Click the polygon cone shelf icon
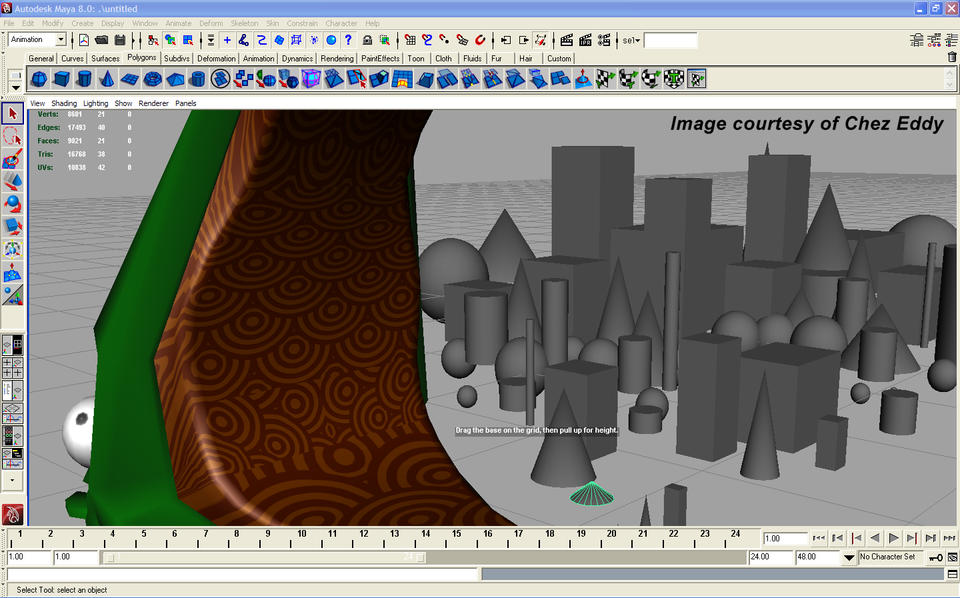 pyautogui.click(x=107, y=79)
